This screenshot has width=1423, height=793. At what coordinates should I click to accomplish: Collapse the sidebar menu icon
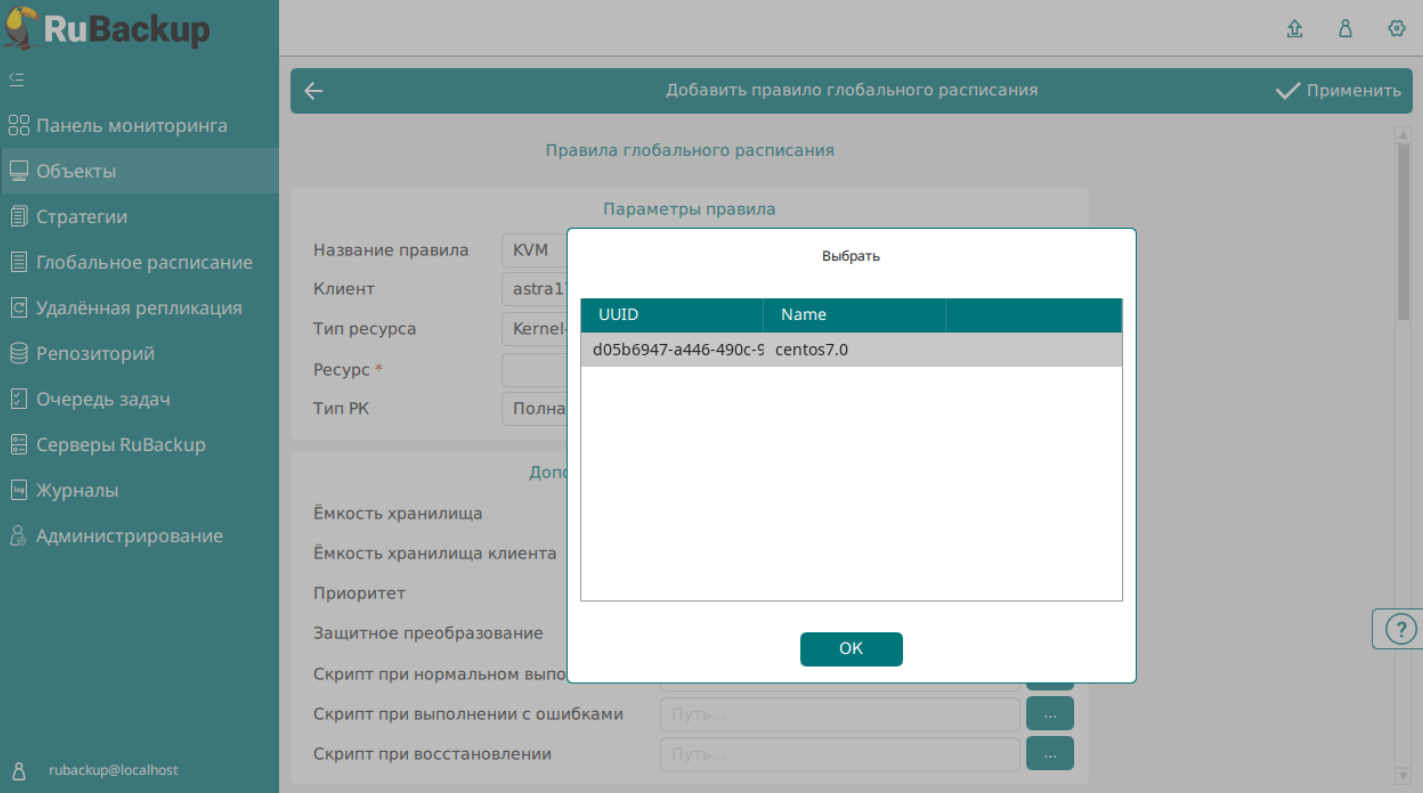coord(16,79)
